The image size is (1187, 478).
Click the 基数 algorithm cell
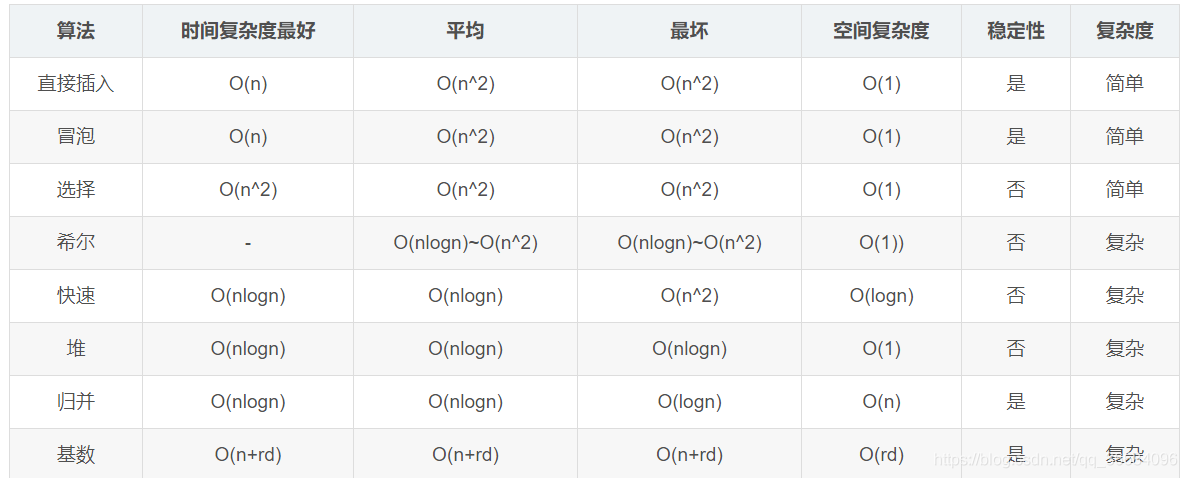[76, 455]
